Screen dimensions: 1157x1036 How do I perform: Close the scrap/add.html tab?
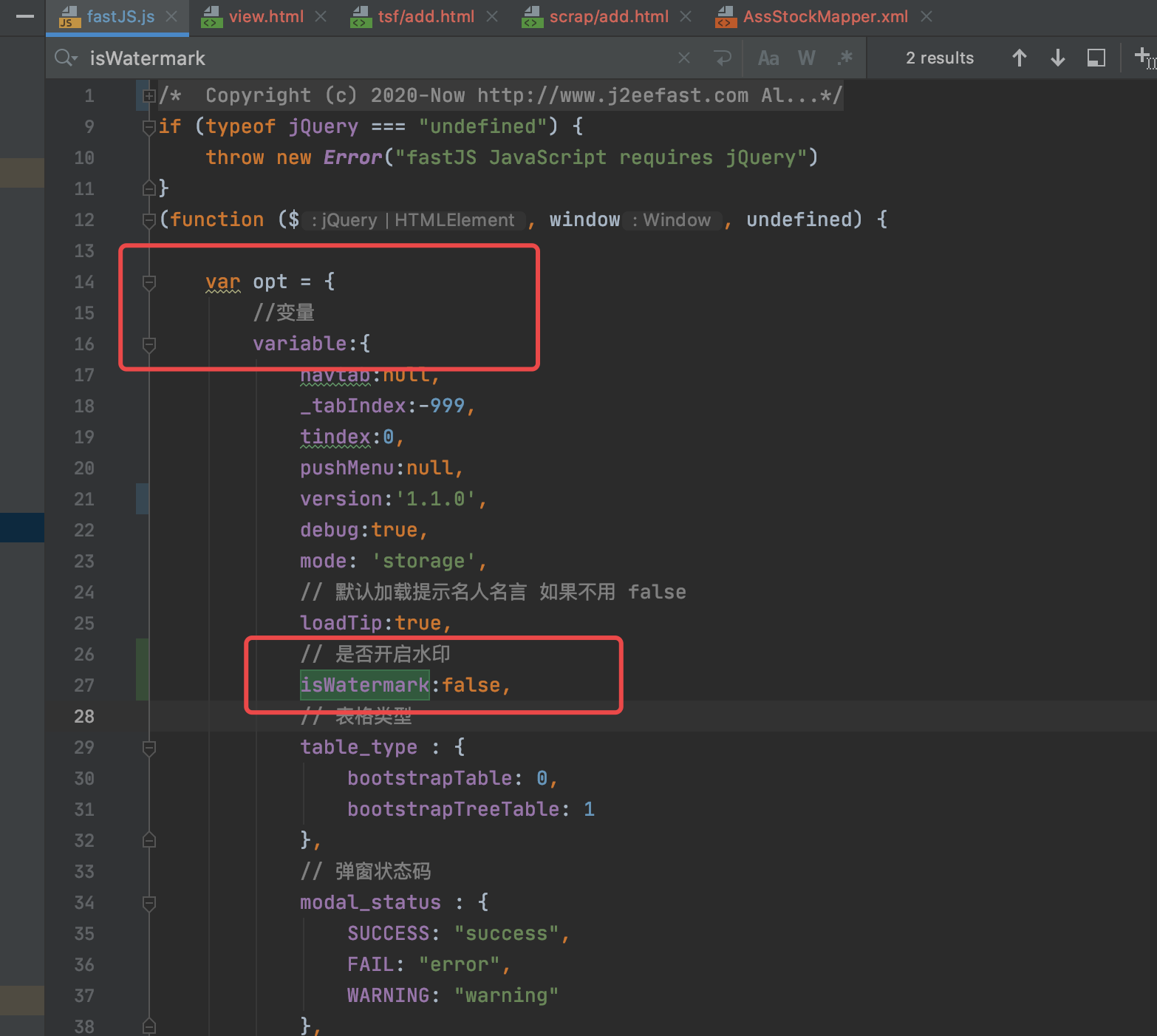[686, 16]
